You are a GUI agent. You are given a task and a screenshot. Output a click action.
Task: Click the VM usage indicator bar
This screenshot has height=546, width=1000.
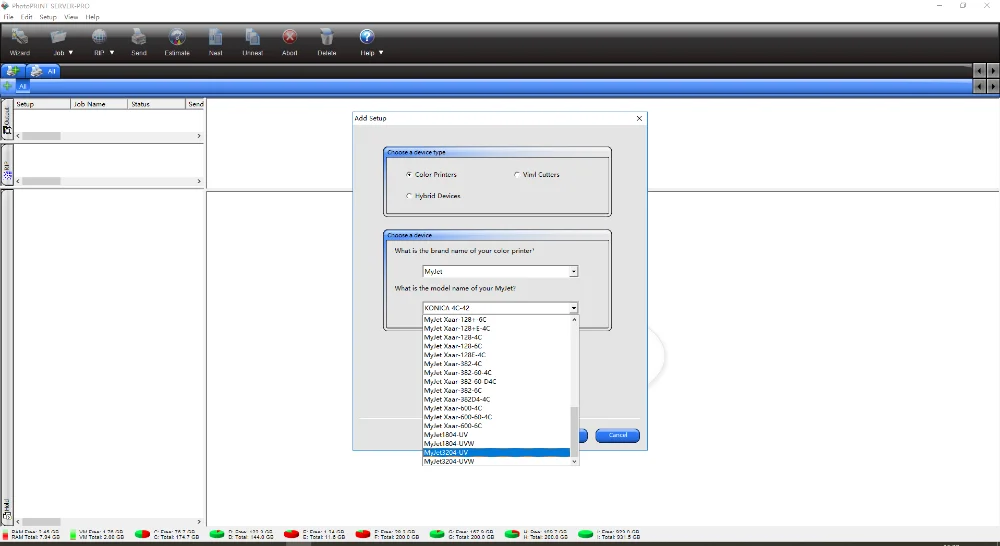73,534
